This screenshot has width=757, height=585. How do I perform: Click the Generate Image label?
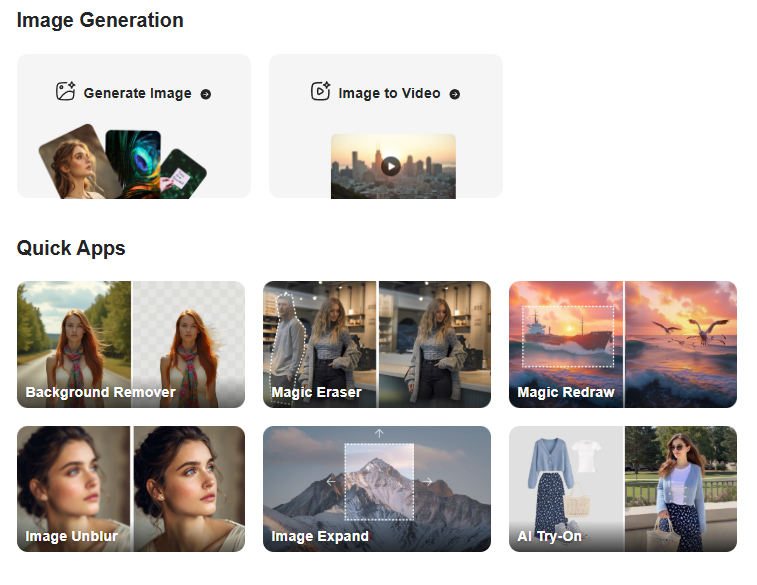point(137,94)
